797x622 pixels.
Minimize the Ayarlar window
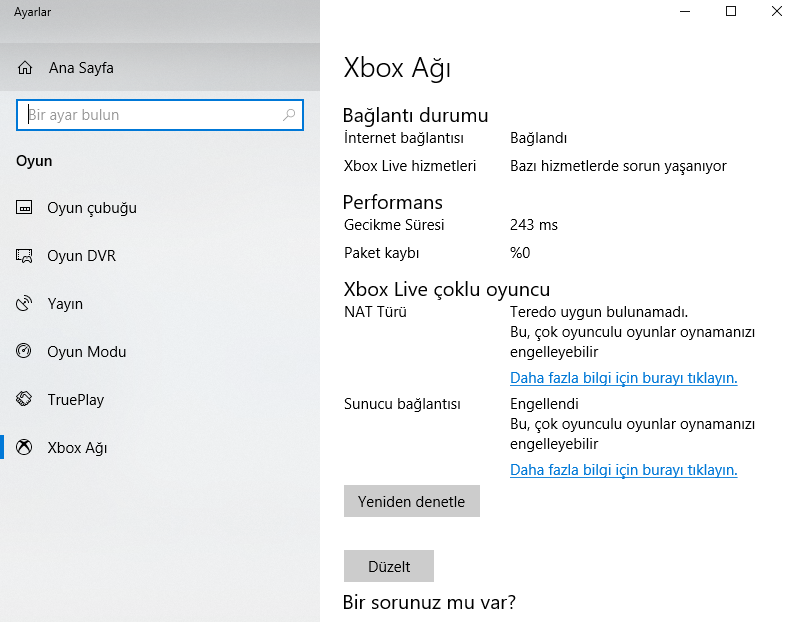click(685, 11)
